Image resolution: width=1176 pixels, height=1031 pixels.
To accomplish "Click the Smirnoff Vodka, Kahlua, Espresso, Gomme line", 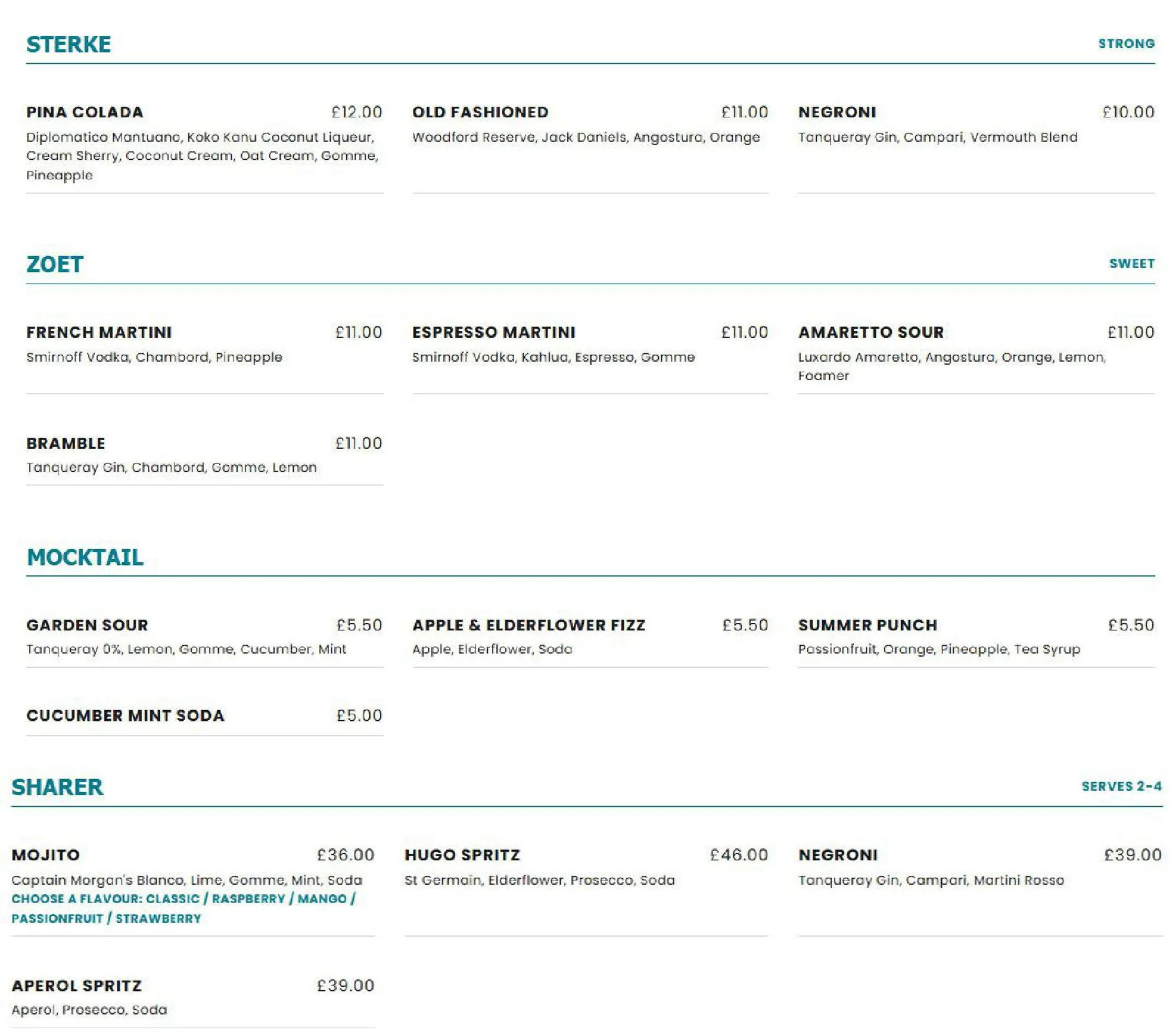I will (553, 357).
